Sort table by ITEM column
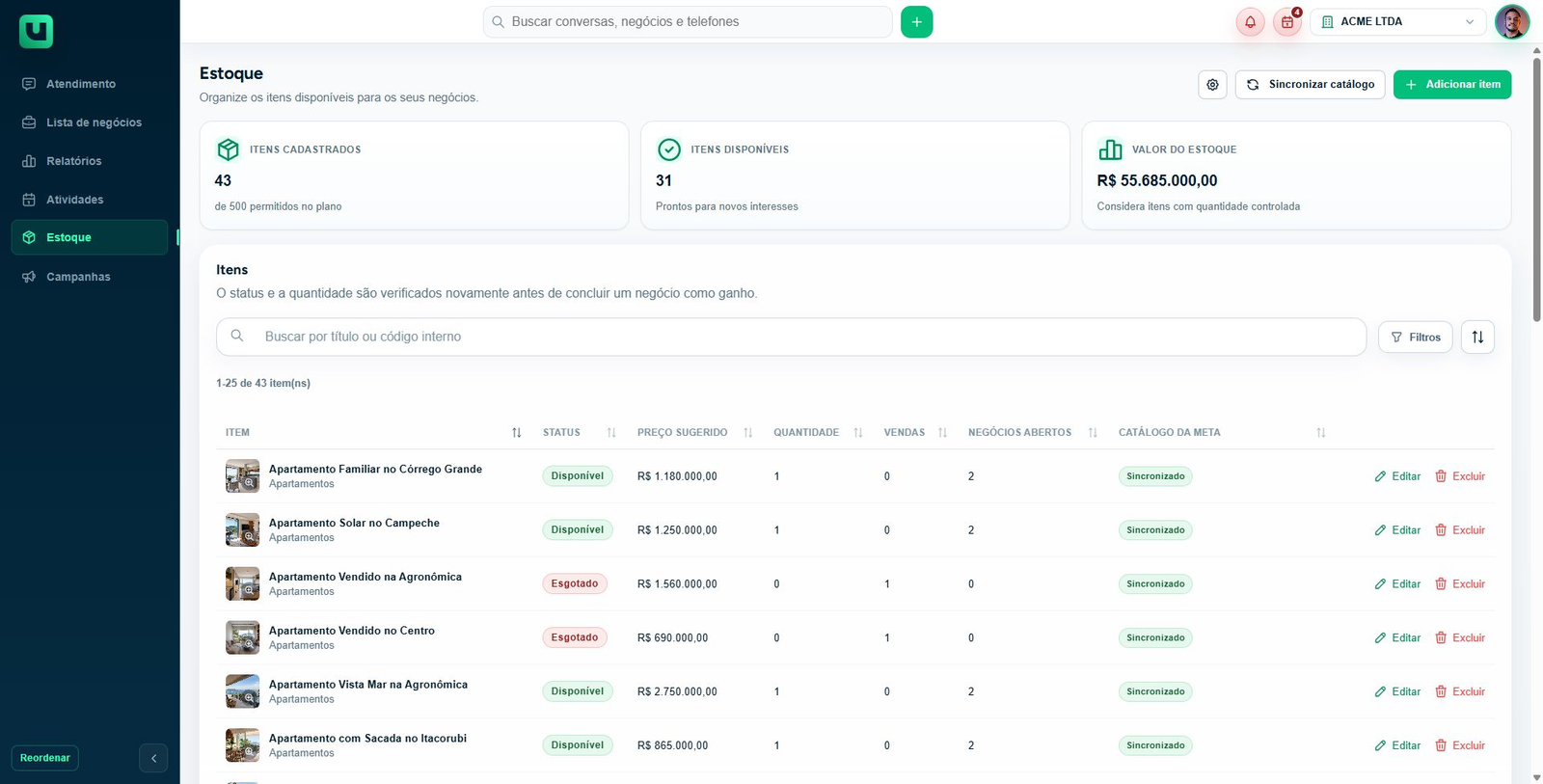1543x784 pixels. pyautogui.click(x=516, y=433)
